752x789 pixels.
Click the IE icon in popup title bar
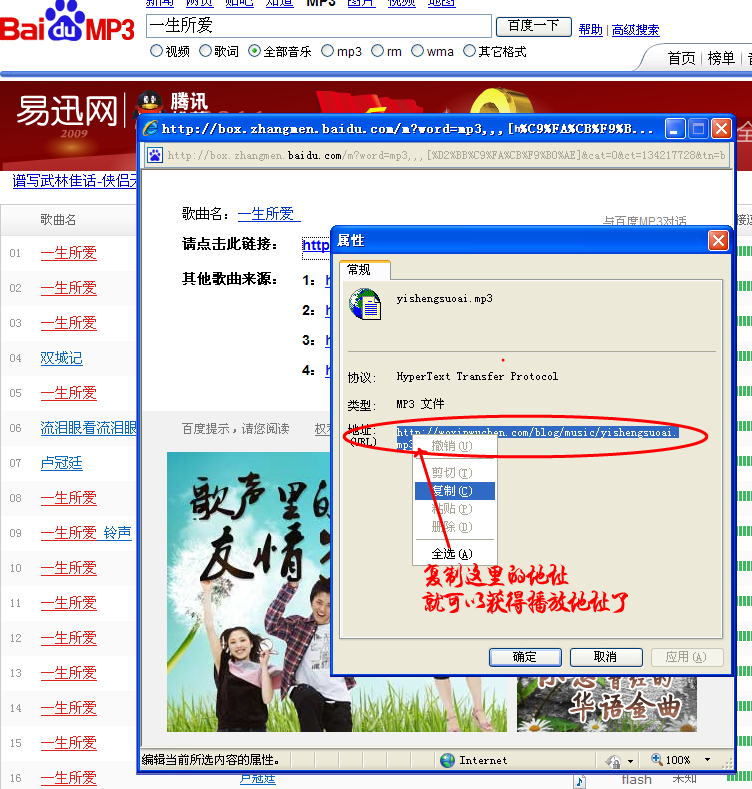pos(150,129)
